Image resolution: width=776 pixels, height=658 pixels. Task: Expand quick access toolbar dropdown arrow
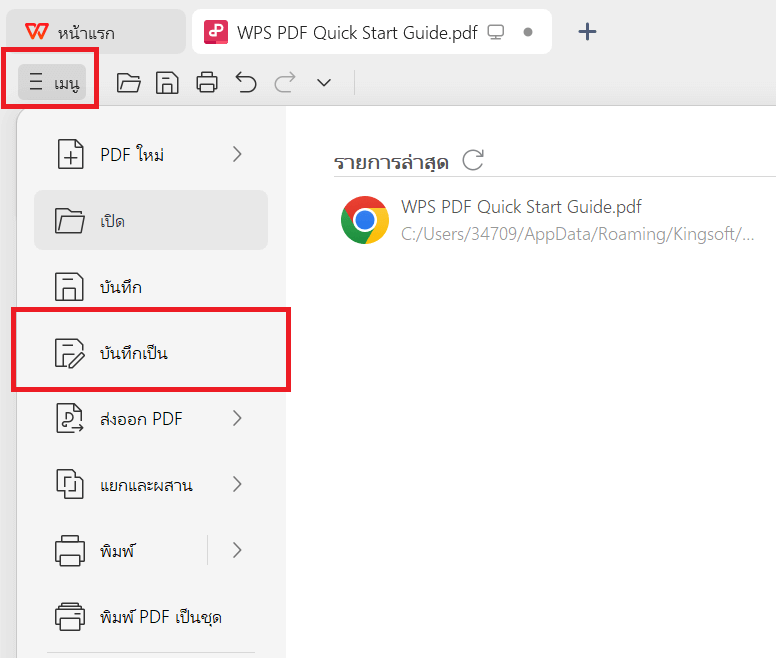(x=324, y=83)
